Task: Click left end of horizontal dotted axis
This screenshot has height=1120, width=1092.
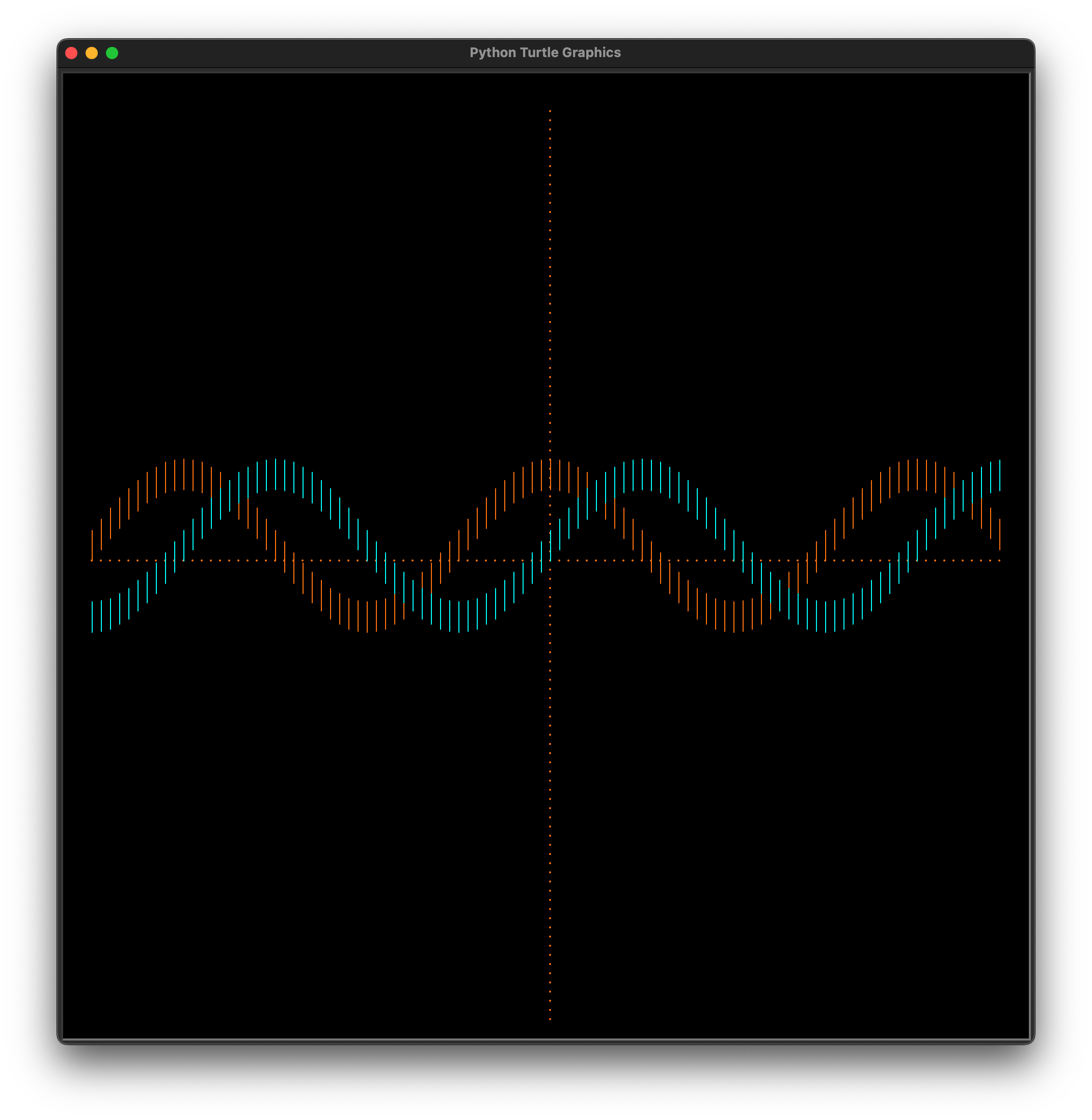Action: [92, 561]
